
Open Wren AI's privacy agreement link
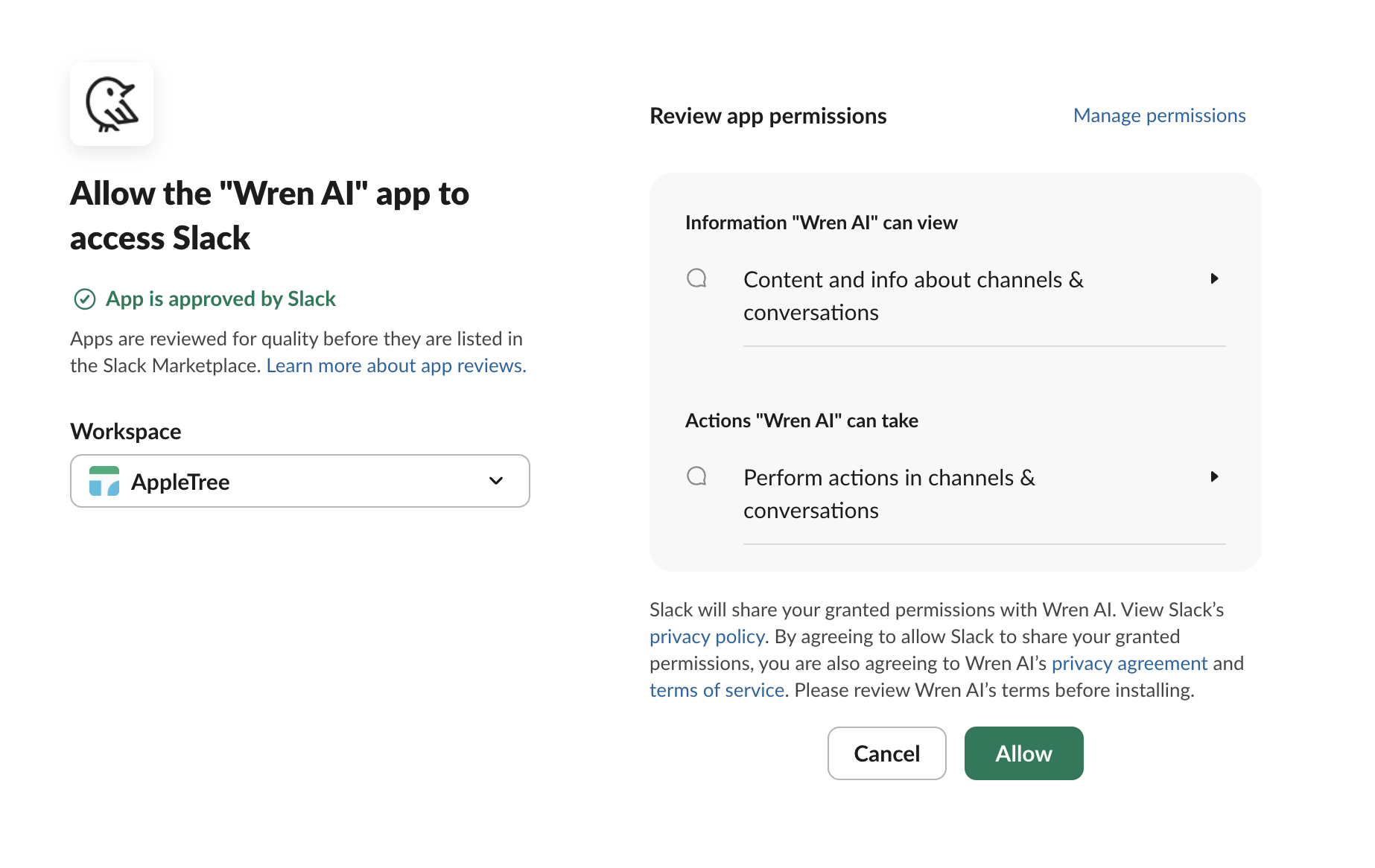click(1129, 663)
